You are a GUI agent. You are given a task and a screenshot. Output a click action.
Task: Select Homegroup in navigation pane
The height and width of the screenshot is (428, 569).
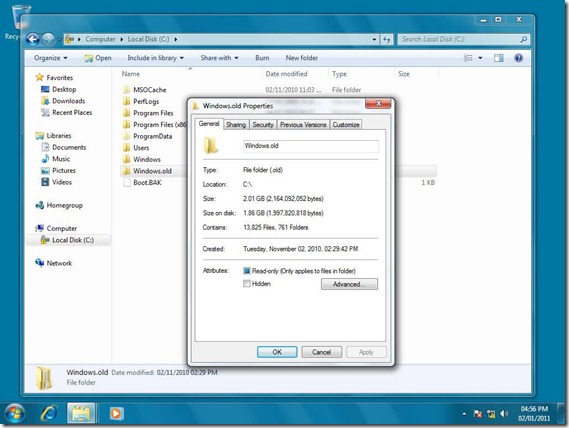click(x=59, y=205)
